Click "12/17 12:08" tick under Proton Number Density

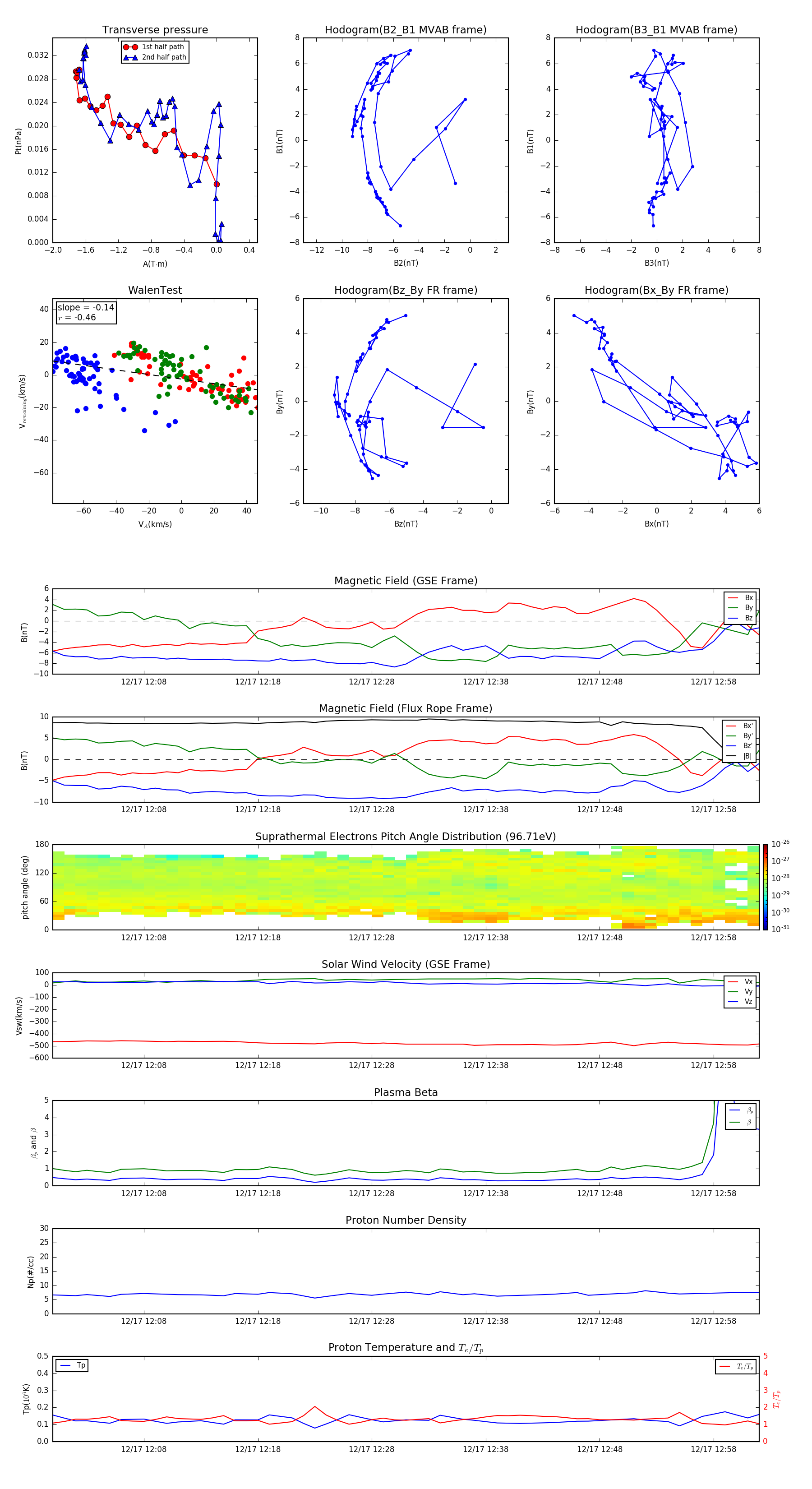[143, 1321]
